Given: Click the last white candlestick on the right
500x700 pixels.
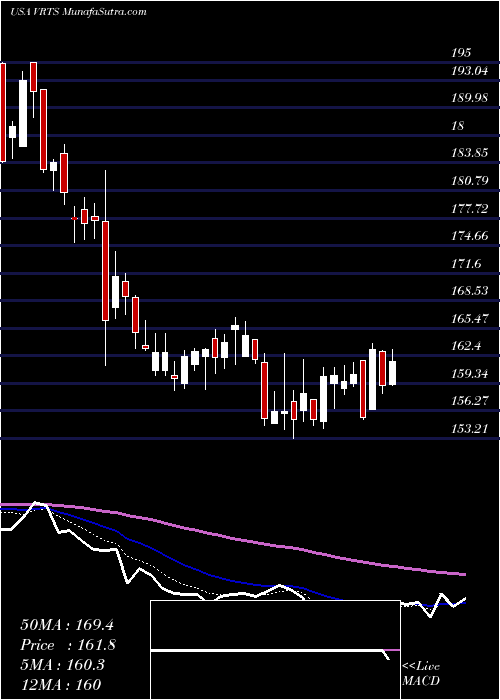Looking at the screenshot, I should coord(392,373).
